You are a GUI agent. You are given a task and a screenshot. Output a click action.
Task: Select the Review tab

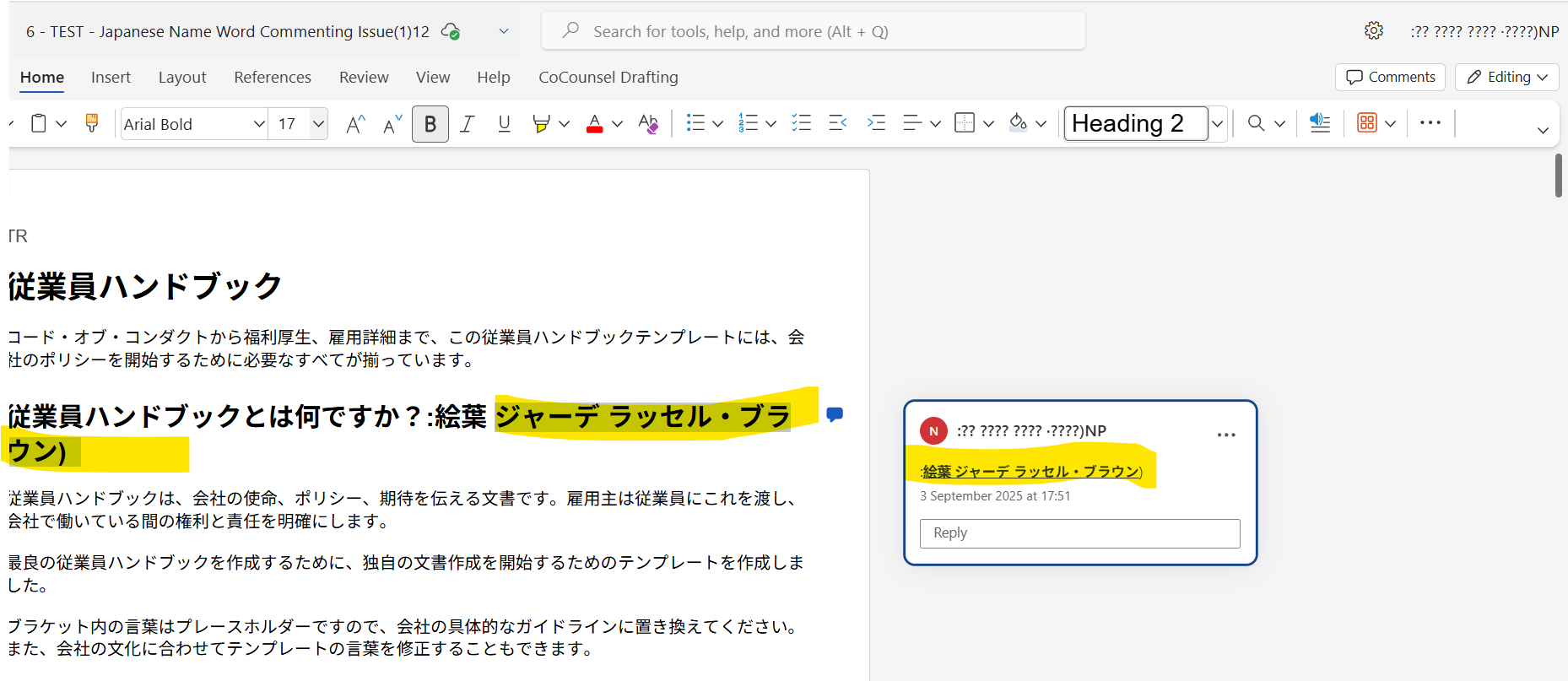click(364, 77)
